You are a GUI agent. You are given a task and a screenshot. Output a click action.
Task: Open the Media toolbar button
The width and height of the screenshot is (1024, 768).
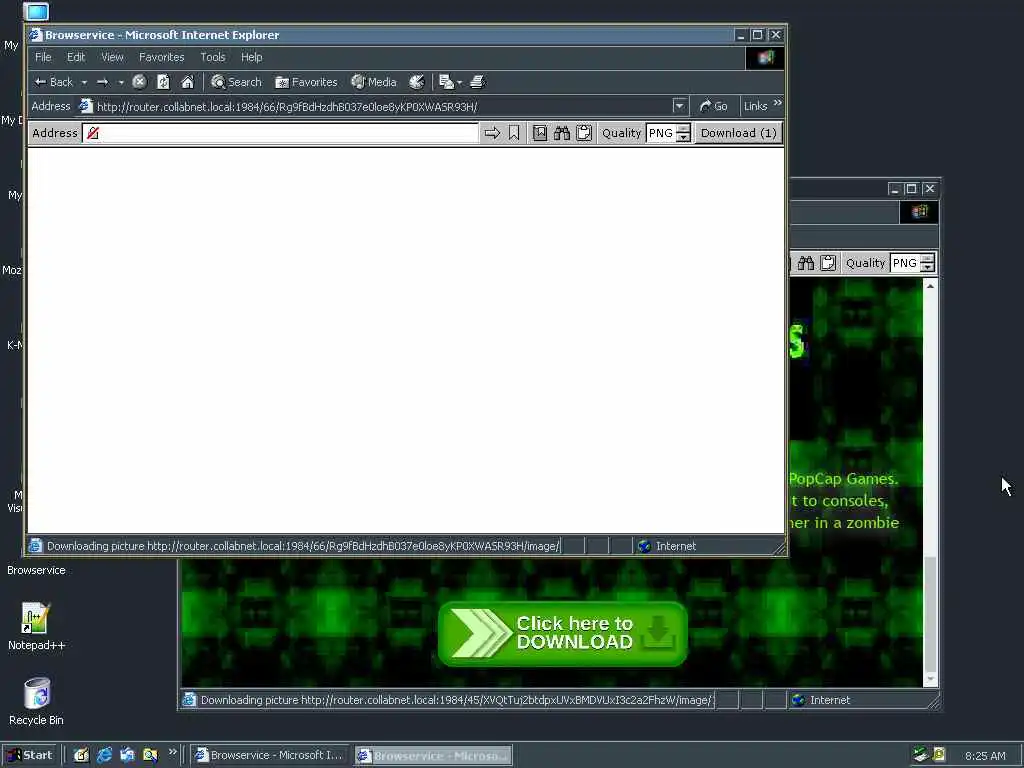(x=374, y=82)
